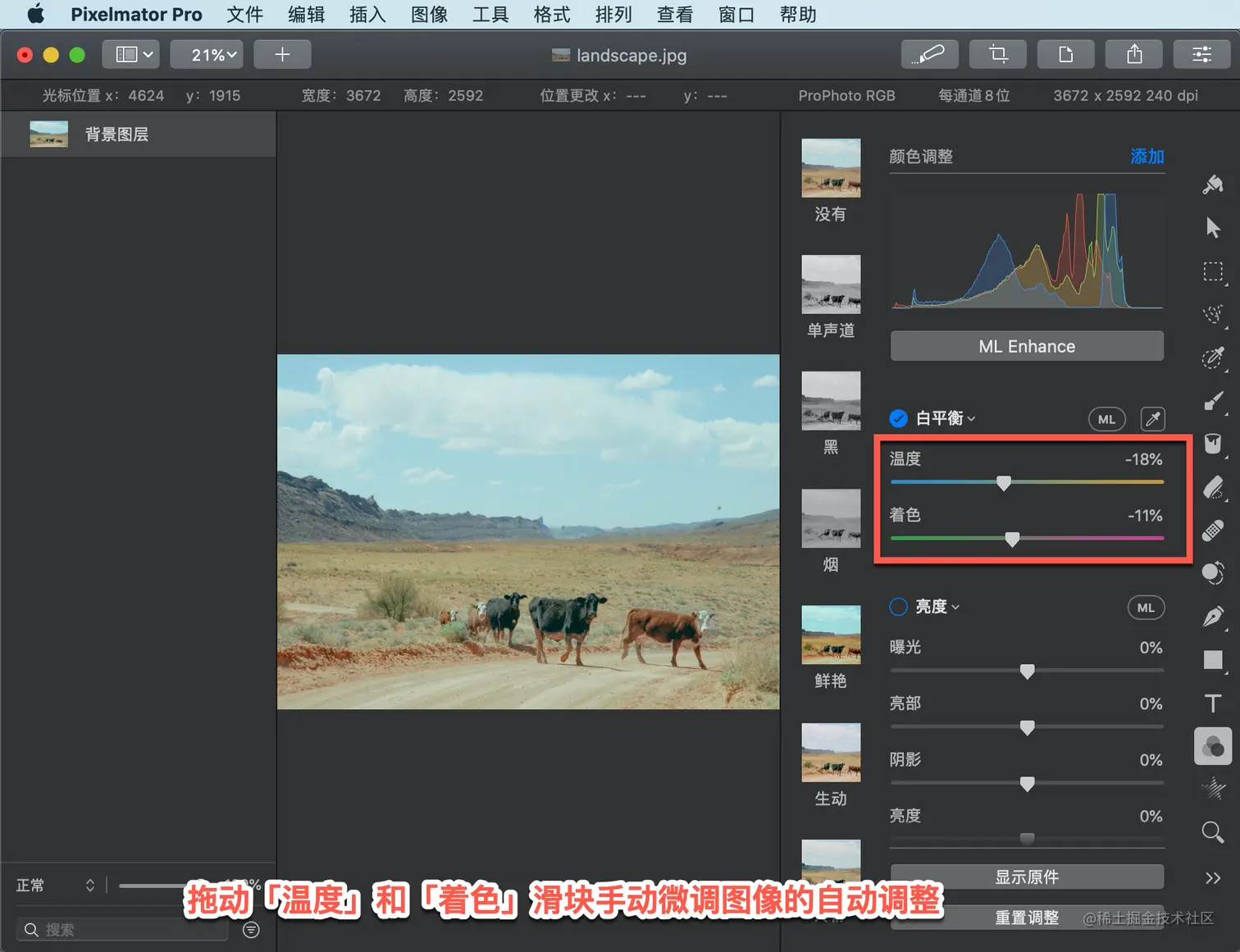The height and width of the screenshot is (952, 1240).
Task: Open the Pixelmator Pro app menu
Action: [x=136, y=15]
